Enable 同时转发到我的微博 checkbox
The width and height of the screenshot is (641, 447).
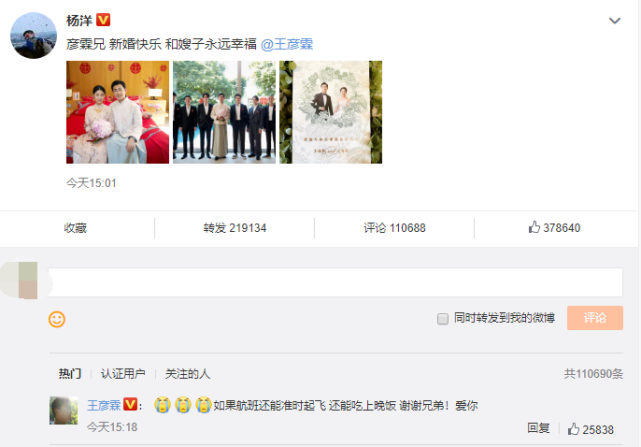(x=443, y=319)
